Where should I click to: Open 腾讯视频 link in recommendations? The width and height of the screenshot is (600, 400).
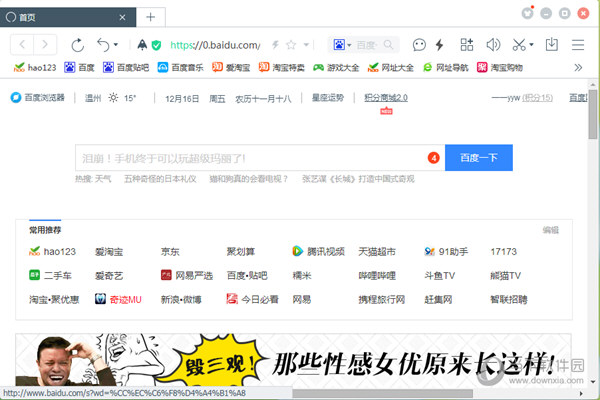318,251
